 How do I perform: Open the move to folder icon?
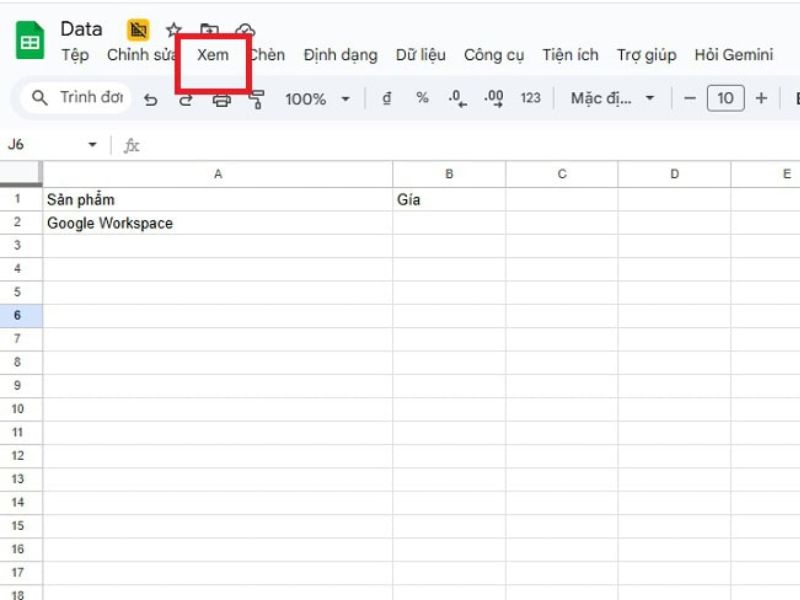[208, 29]
